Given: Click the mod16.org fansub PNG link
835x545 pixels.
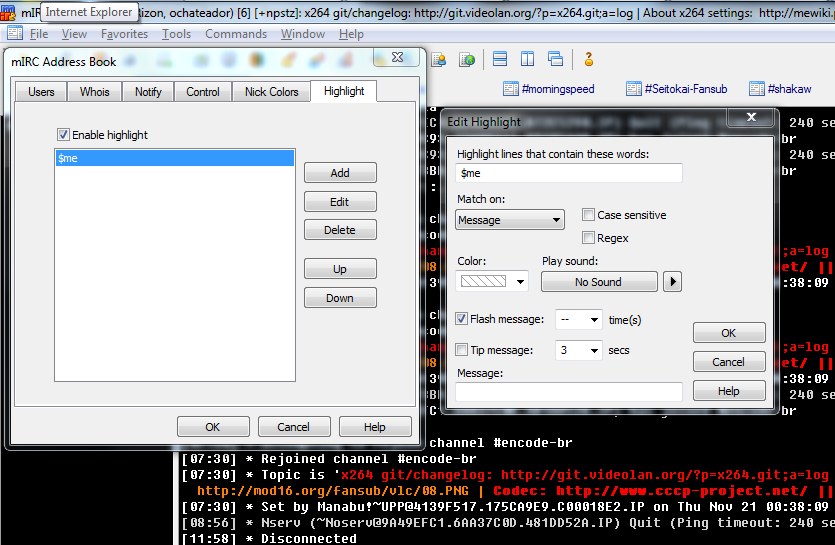Looking at the screenshot, I should point(333,491).
